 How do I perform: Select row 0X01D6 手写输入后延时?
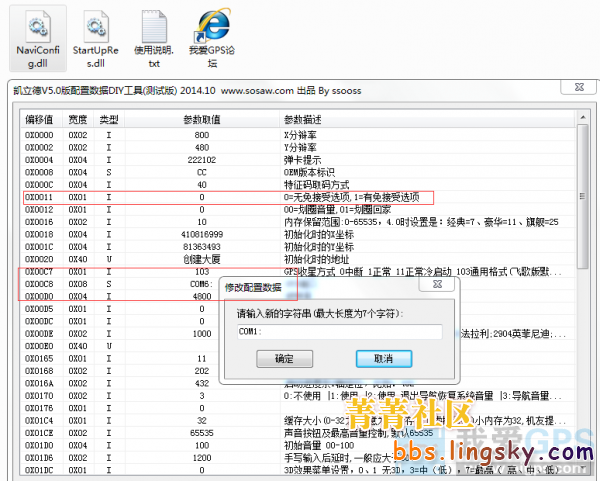click(x=298, y=458)
